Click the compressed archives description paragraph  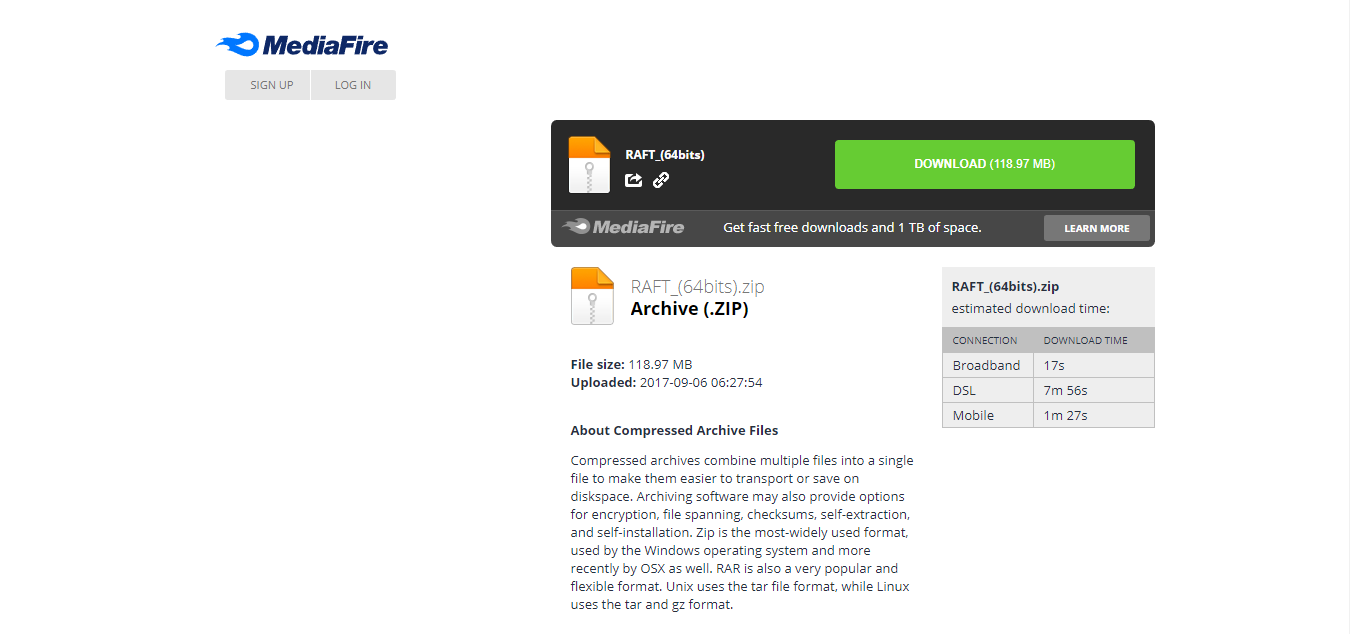click(741, 533)
